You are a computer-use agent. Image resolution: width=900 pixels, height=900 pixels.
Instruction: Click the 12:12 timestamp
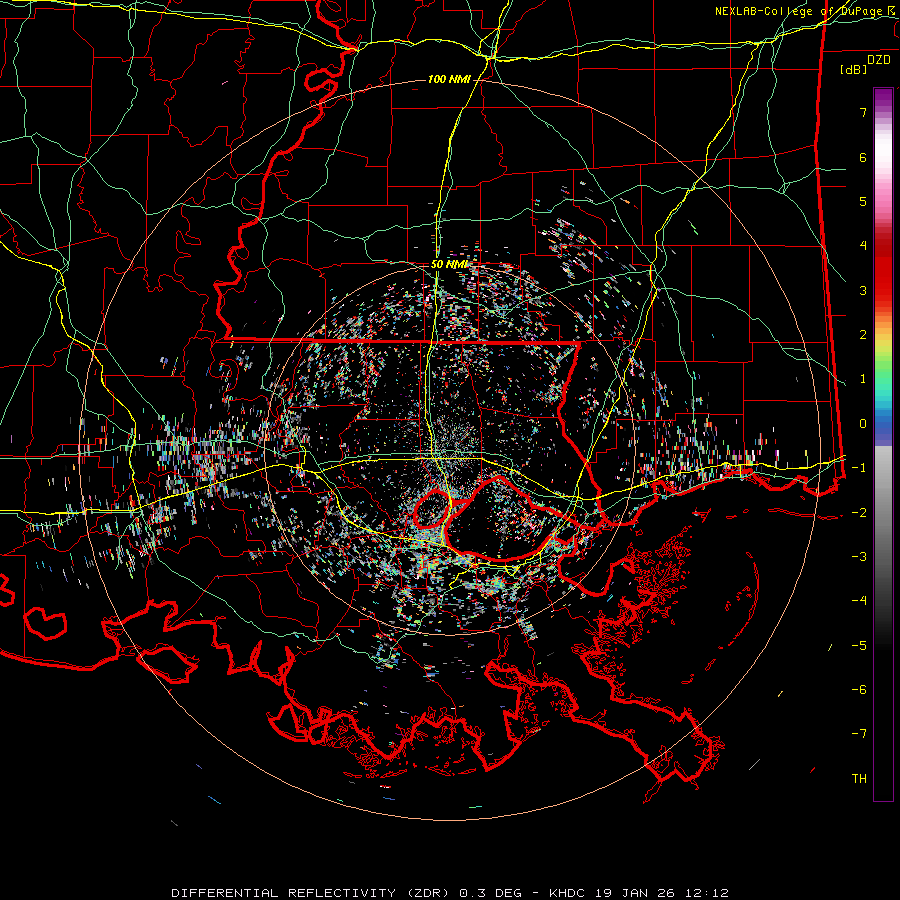click(x=705, y=893)
